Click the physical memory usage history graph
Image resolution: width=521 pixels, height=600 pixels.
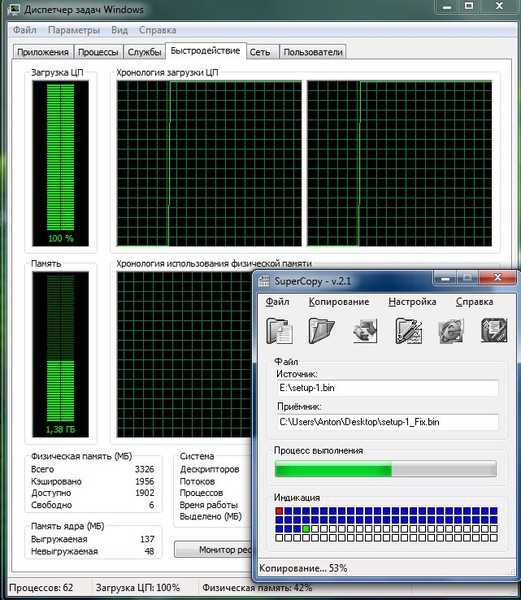[184, 354]
